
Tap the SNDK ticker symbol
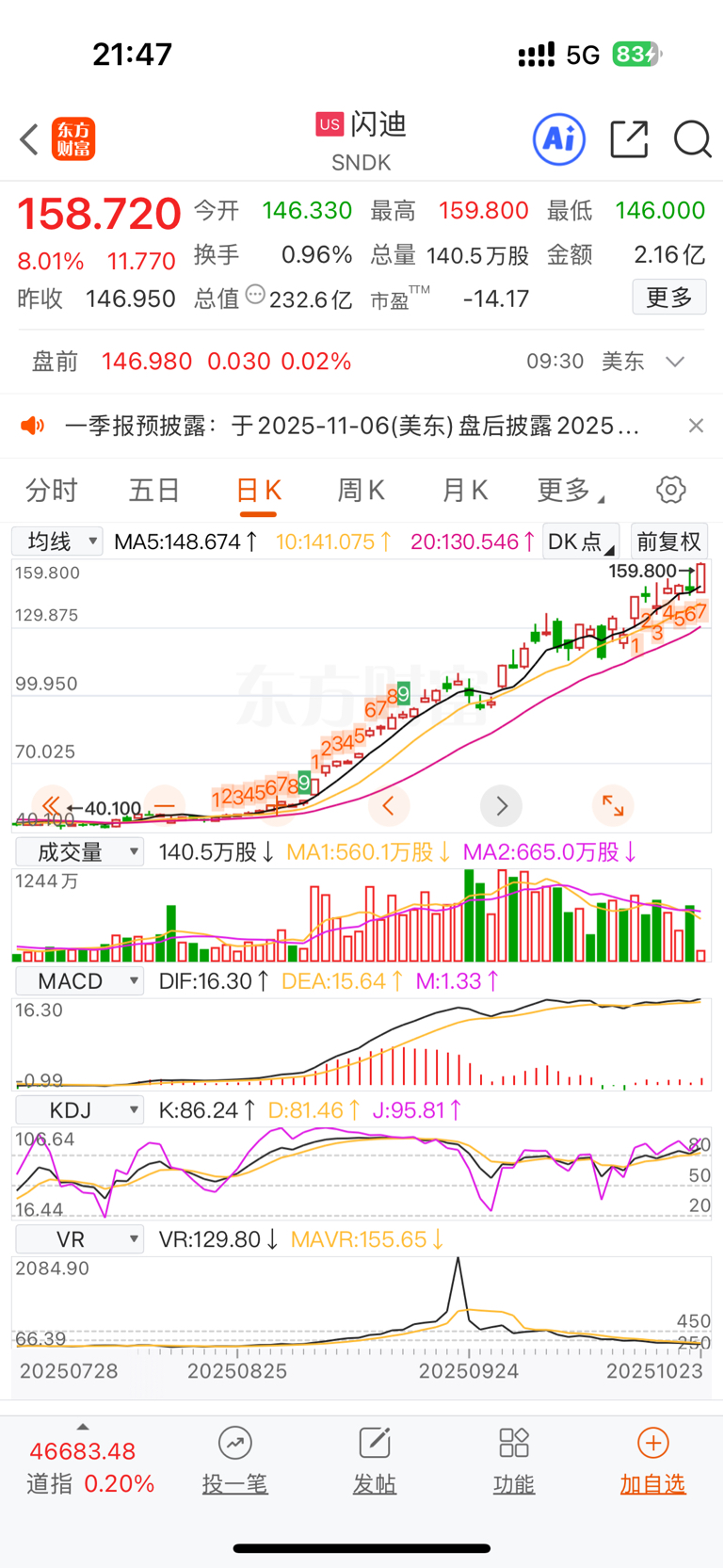click(362, 163)
